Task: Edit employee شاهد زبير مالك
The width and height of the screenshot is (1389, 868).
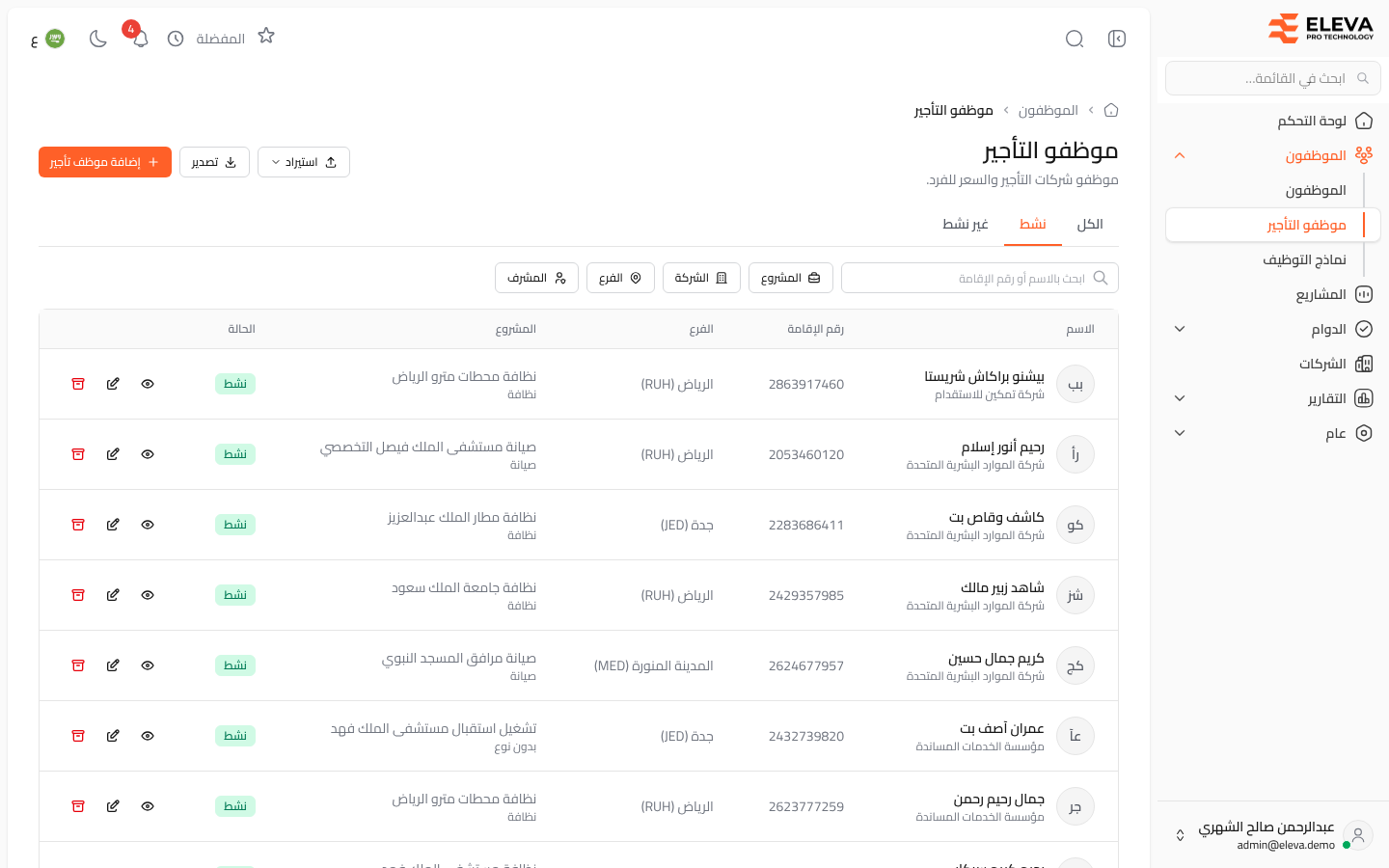Action: (x=113, y=595)
